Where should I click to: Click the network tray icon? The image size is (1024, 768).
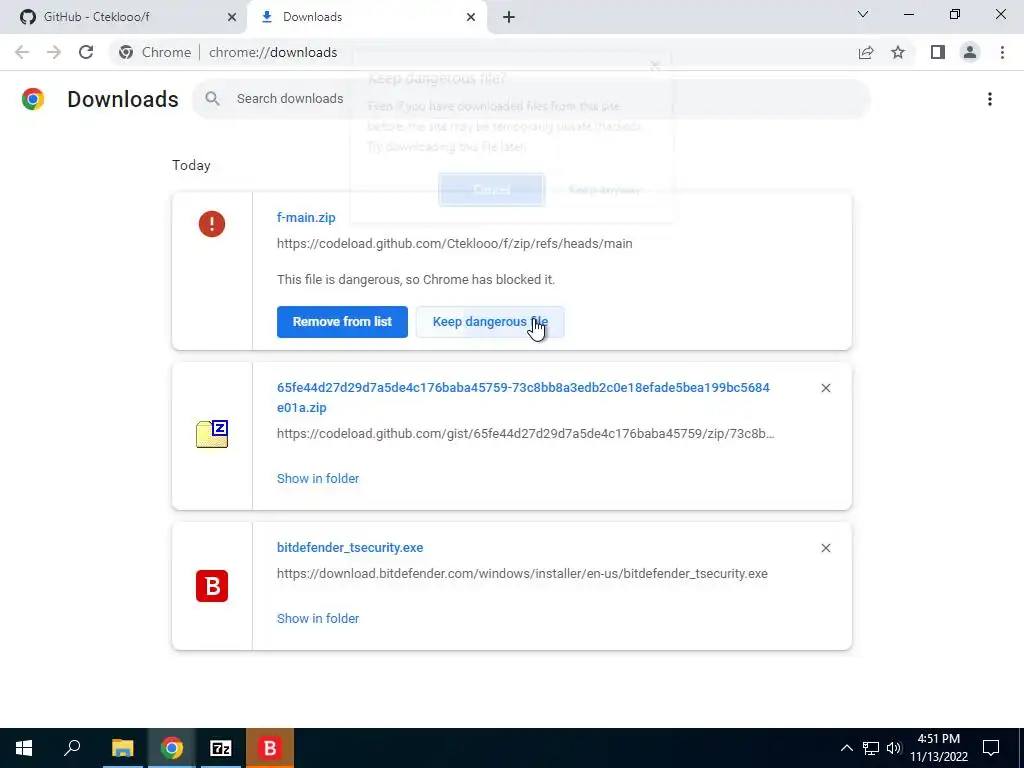pos(871,748)
